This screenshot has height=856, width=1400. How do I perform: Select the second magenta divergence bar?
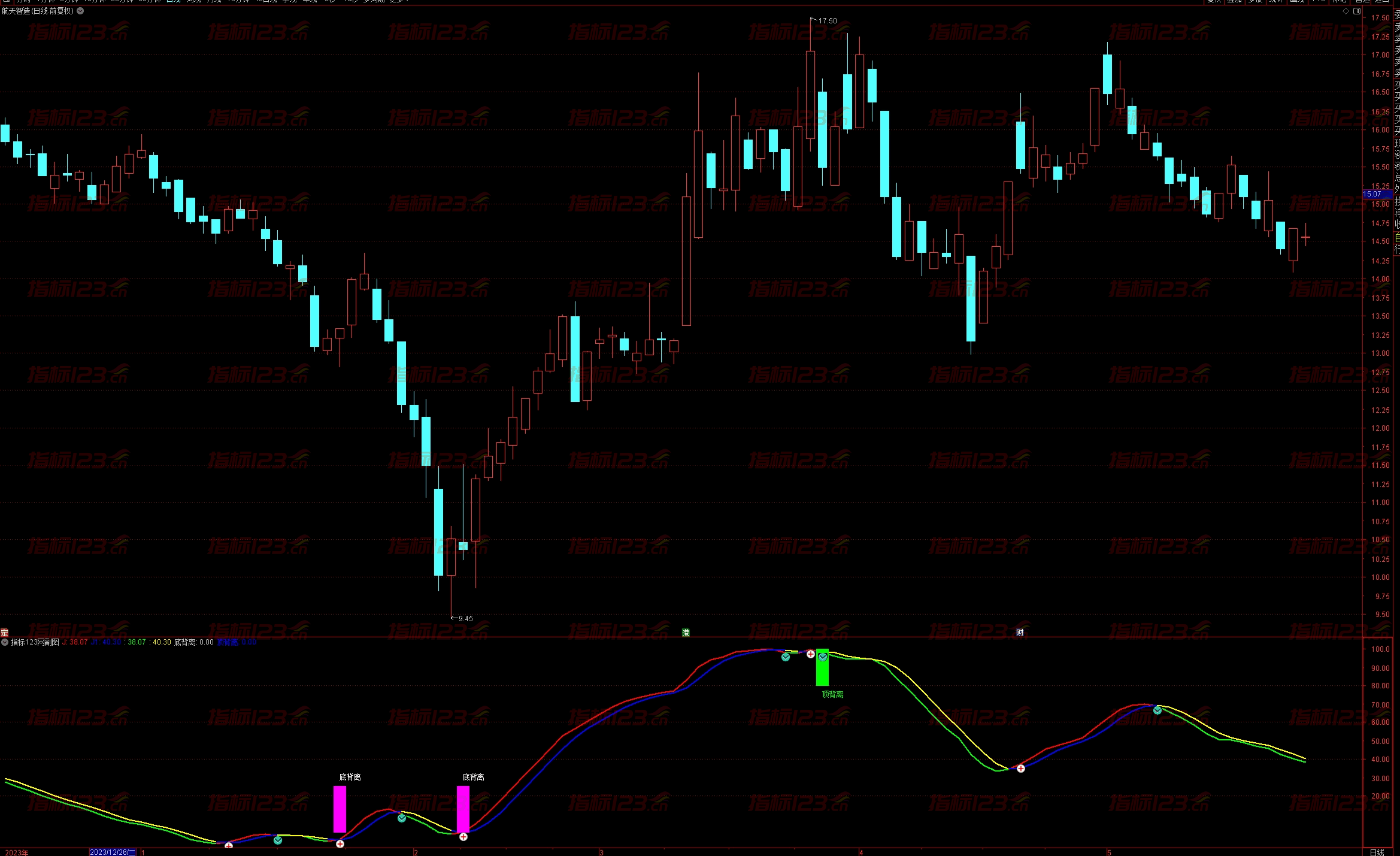coord(463,809)
